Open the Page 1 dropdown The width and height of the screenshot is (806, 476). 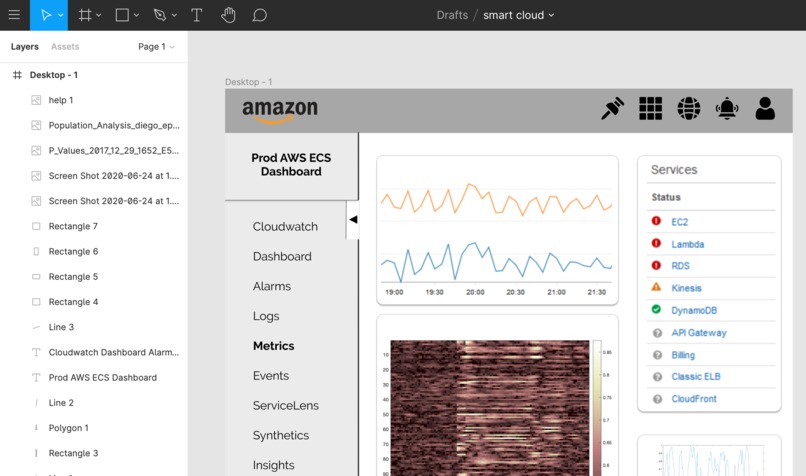(x=156, y=46)
